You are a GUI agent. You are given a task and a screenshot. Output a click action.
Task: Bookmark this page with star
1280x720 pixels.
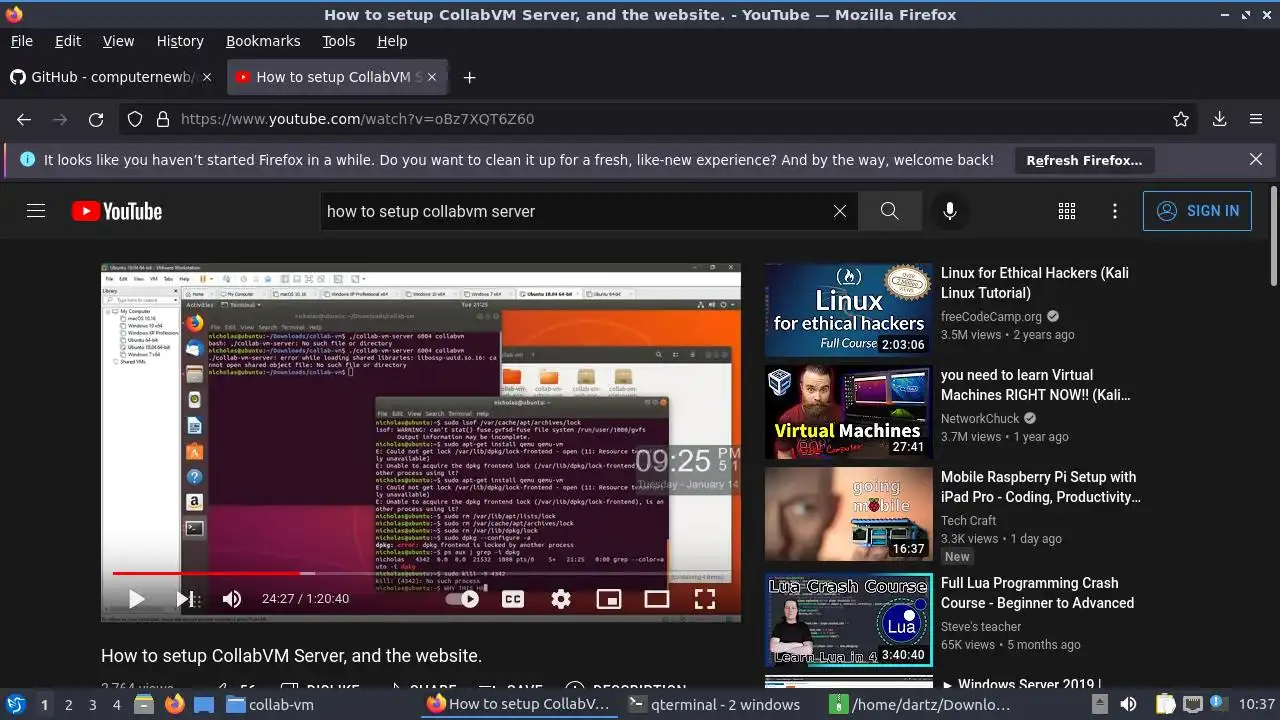[x=1181, y=119]
